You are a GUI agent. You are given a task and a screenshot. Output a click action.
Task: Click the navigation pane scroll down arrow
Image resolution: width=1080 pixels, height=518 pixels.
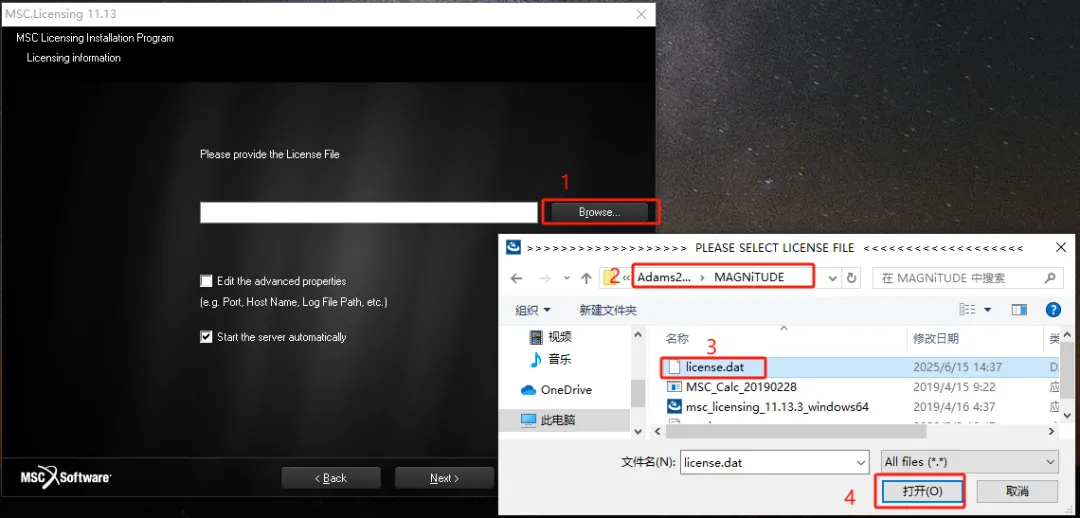coord(638,431)
